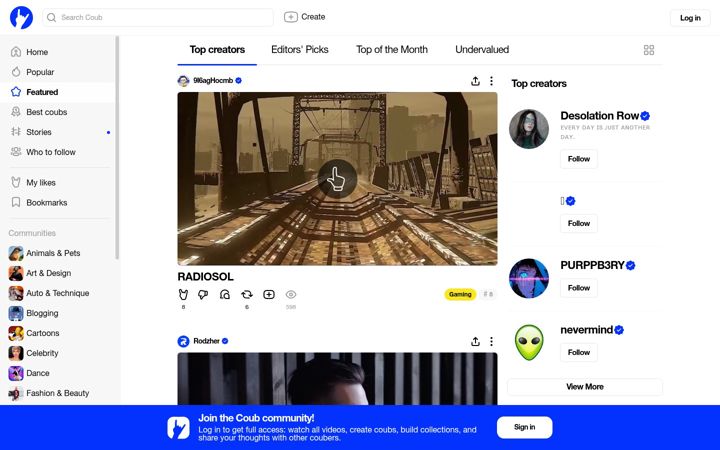Open the PURPPB3RY avatar

pos(529,278)
